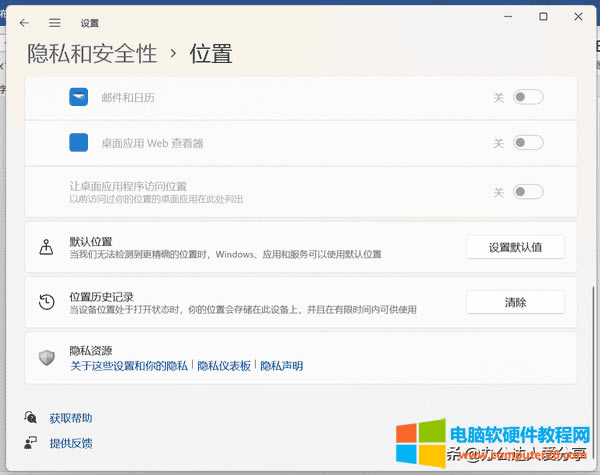Image resolution: width=600 pixels, height=475 pixels.
Task: Click the Mail and Calendar app icon
Action: pos(79,97)
